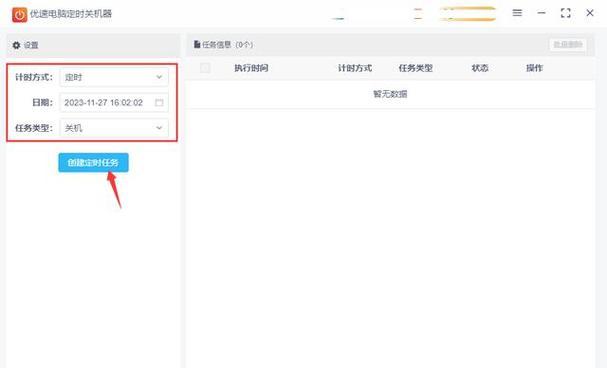
Task: Click the 计时方式 column header in table
Action: coord(355,68)
